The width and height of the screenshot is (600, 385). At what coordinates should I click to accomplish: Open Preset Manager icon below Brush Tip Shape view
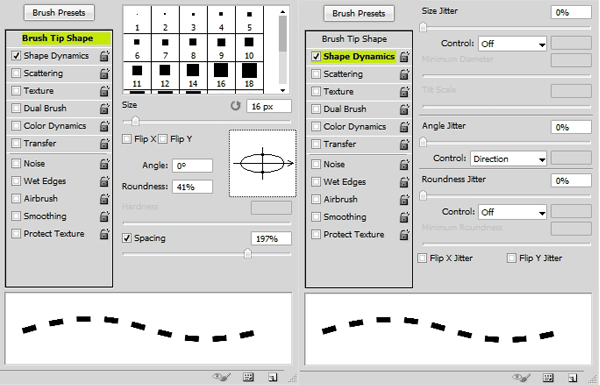tap(248, 377)
